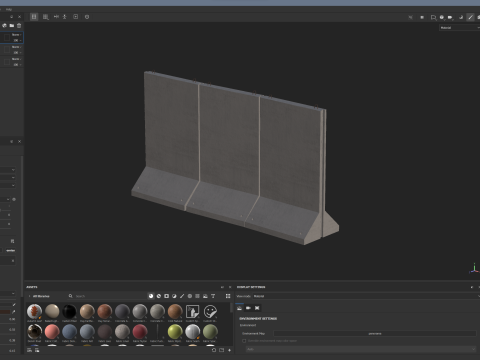This screenshot has width=480, height=360.
Task: Filter assets by font T icon
Action: click(213, 296)
